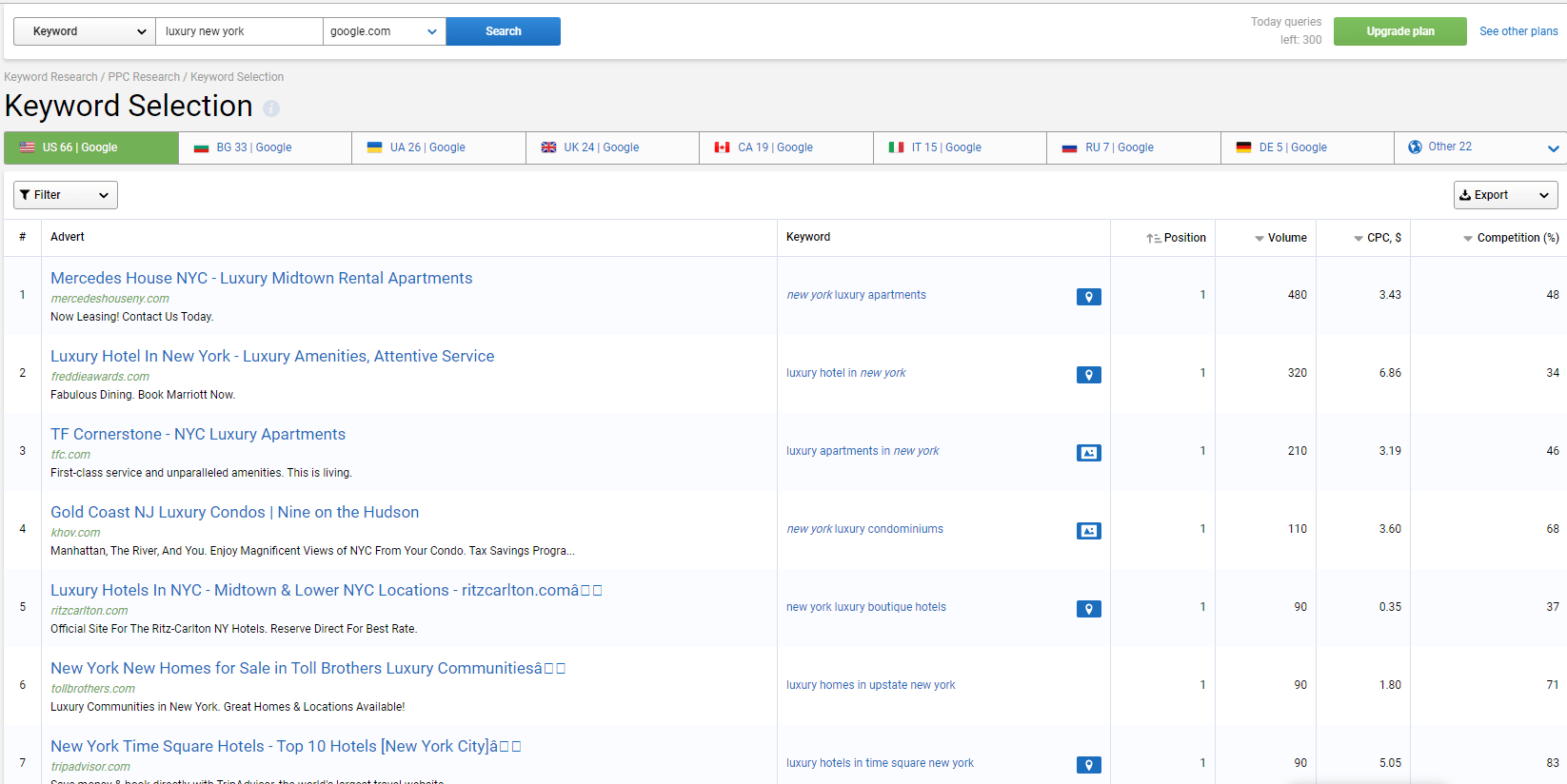This screenshot has height=784, width=1567.
Task: Click the globe icon in Other 22 tab
Action: click(x=1415, y=147)
